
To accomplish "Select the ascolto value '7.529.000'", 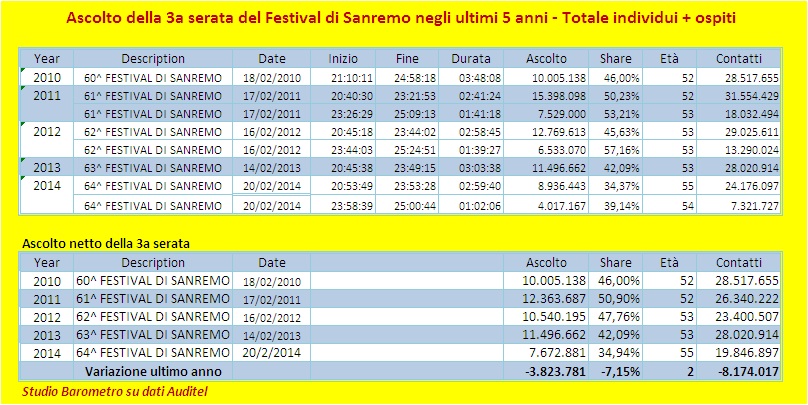I will click(562, 114).
